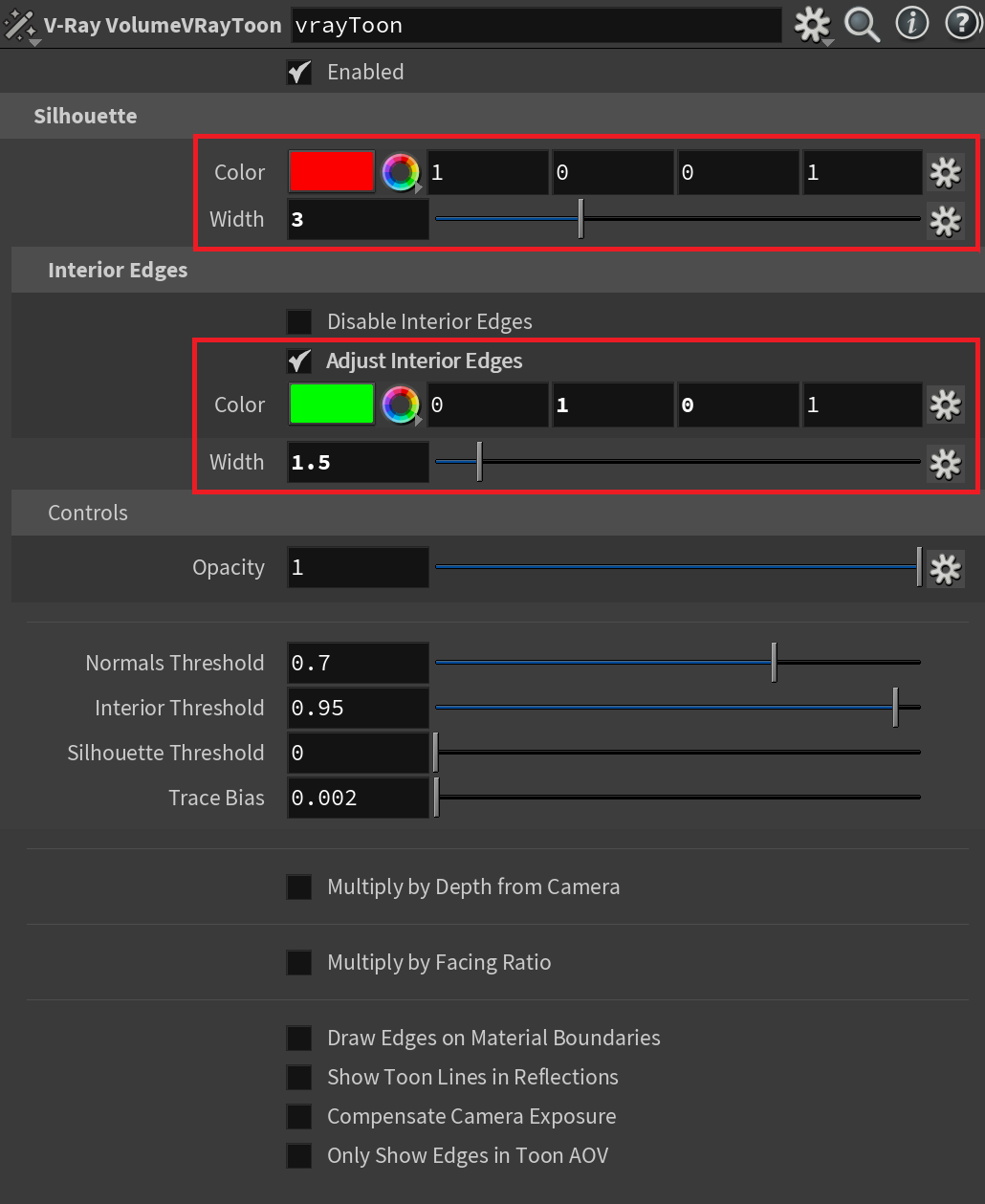Click the V-Ray VolumeVRayToon type label
This screenshot has width=985, height=1204.
[163, 26]
